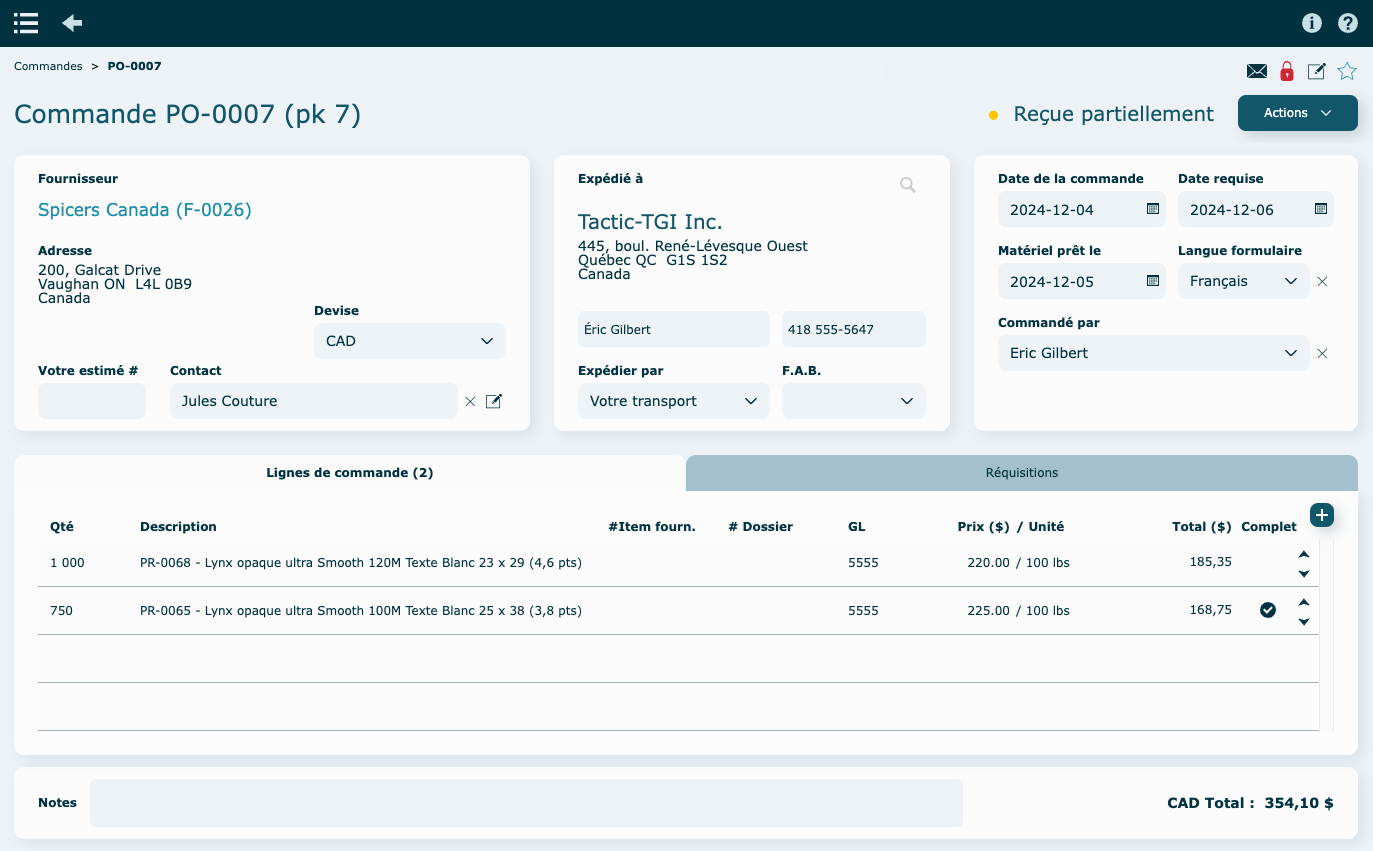1373x851 pixels.
Task: Open the hamburger list menu icon
Action: click(26, 23)
